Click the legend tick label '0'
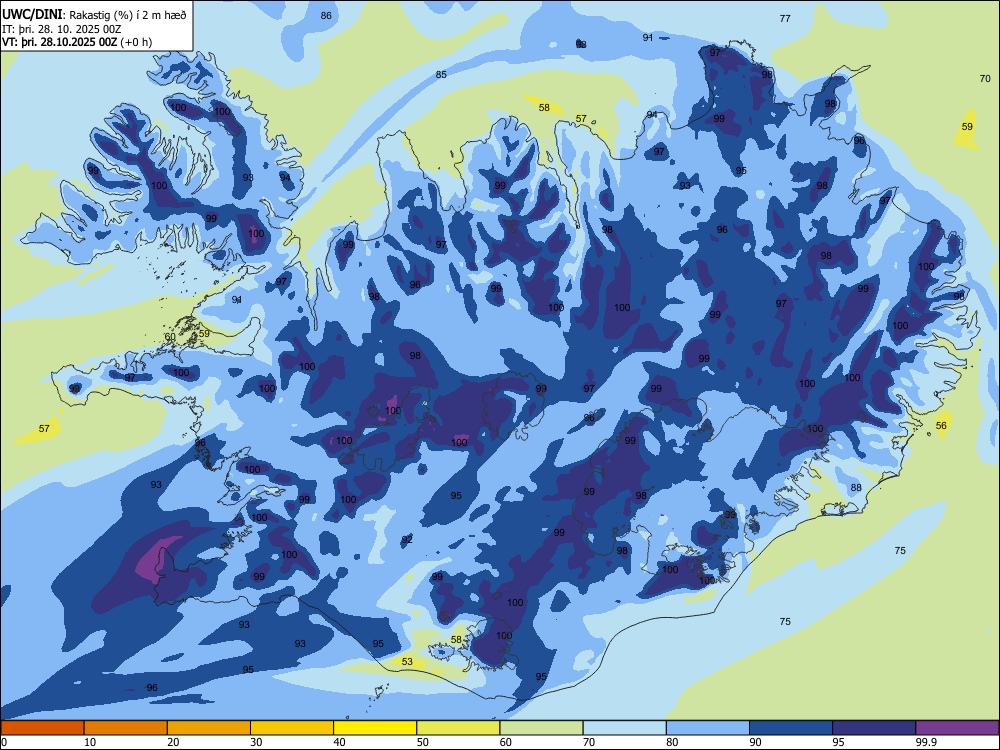This screenshot has height=750, width=1000. (x=4, y=742)
